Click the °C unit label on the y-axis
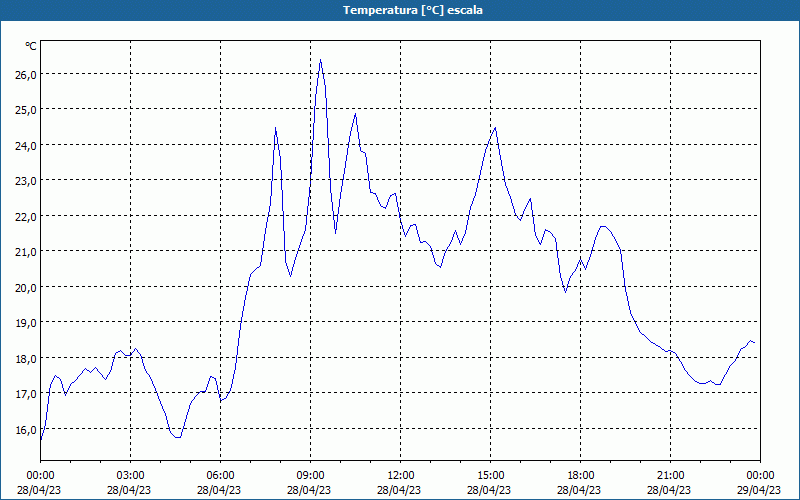 [x=31, y=46]
